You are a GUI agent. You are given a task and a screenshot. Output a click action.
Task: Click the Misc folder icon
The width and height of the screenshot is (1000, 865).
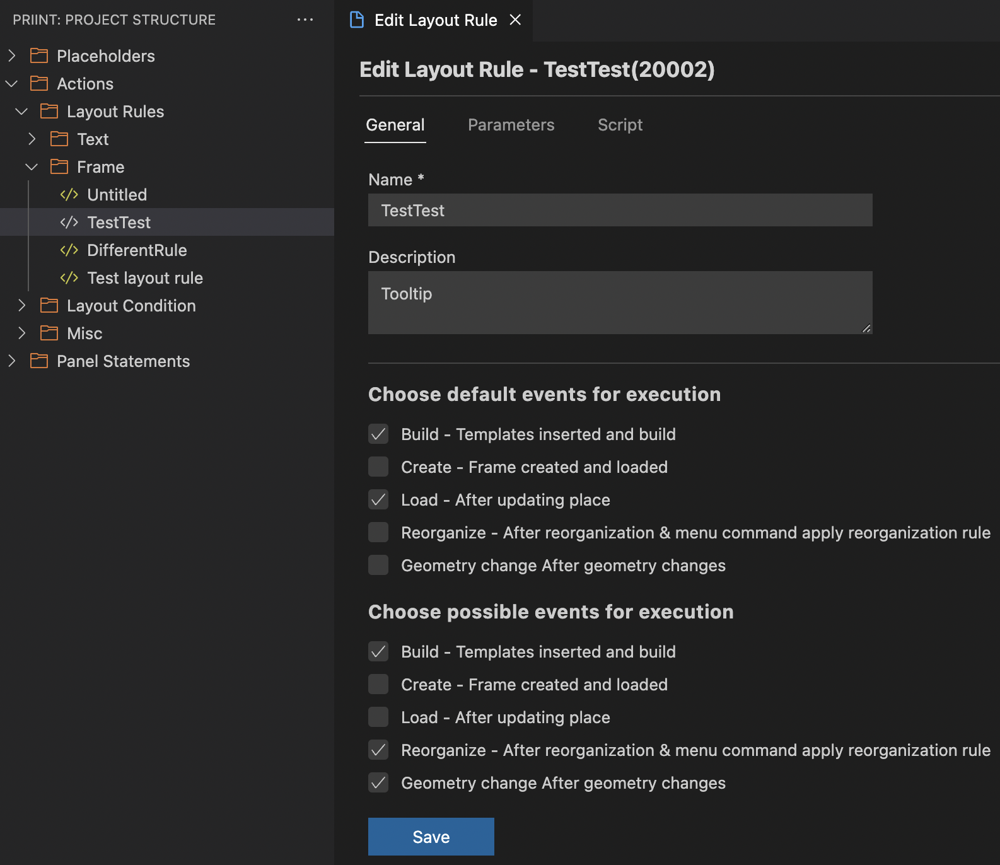(x=49, y=333)
